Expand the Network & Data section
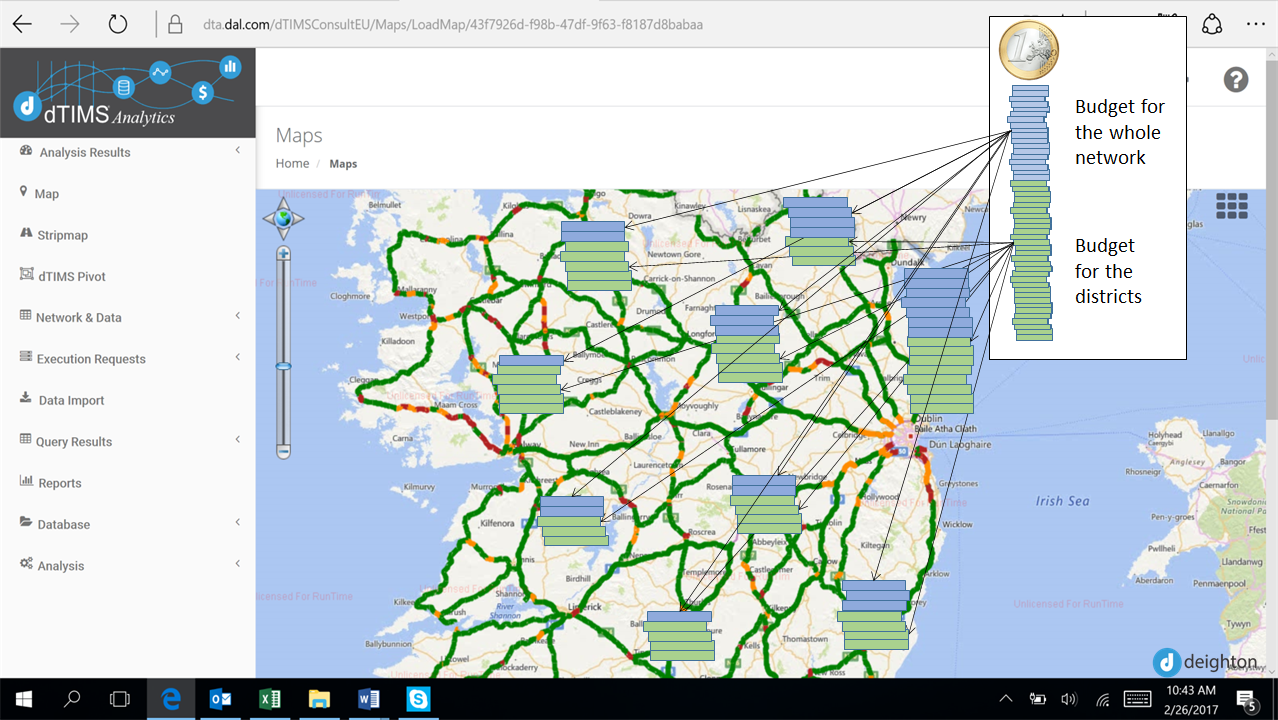Viewport: 1278px width, 720px height. (81, 317)
